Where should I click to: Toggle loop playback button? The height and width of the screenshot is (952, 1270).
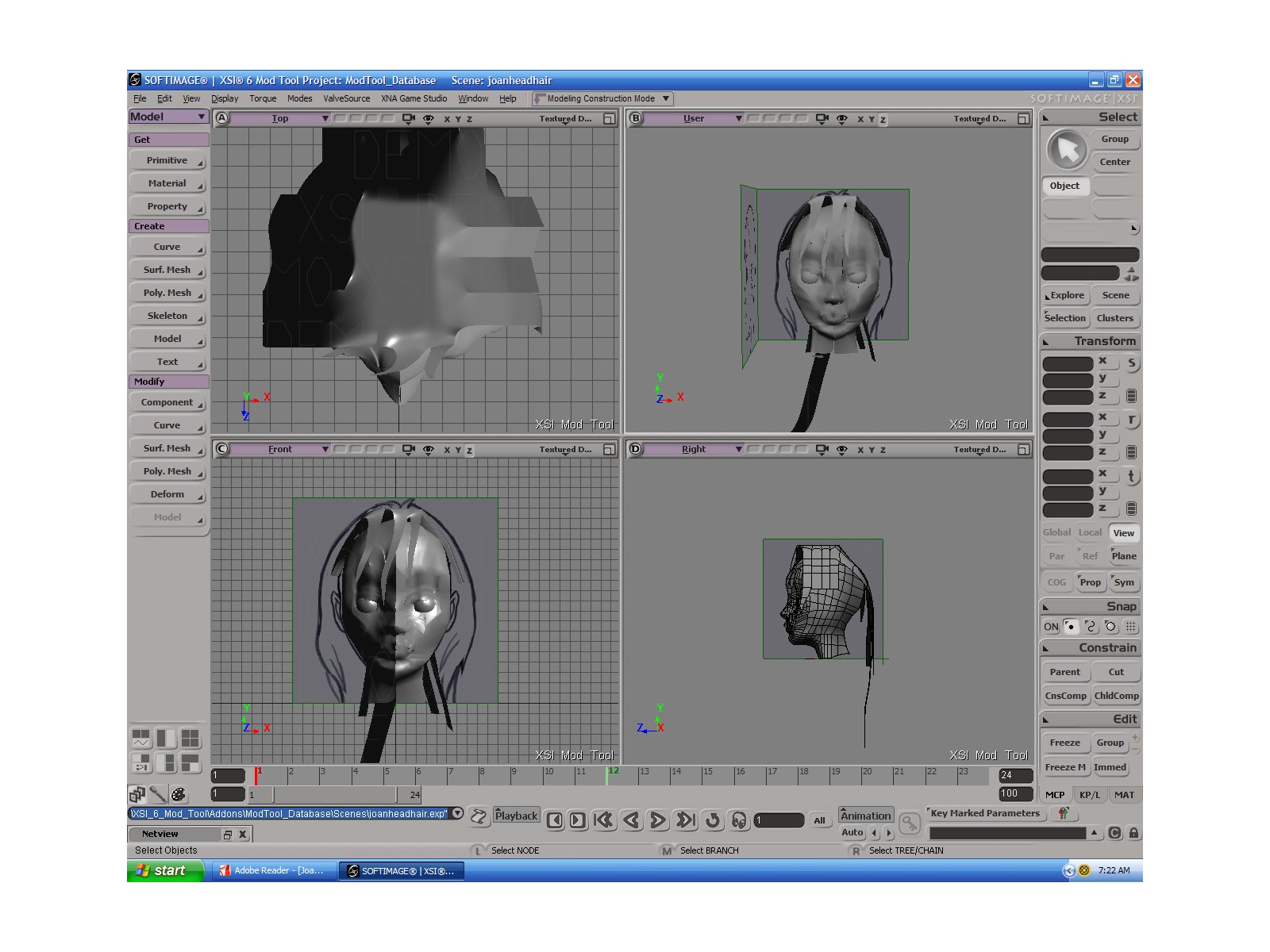(x=713, y=820)
